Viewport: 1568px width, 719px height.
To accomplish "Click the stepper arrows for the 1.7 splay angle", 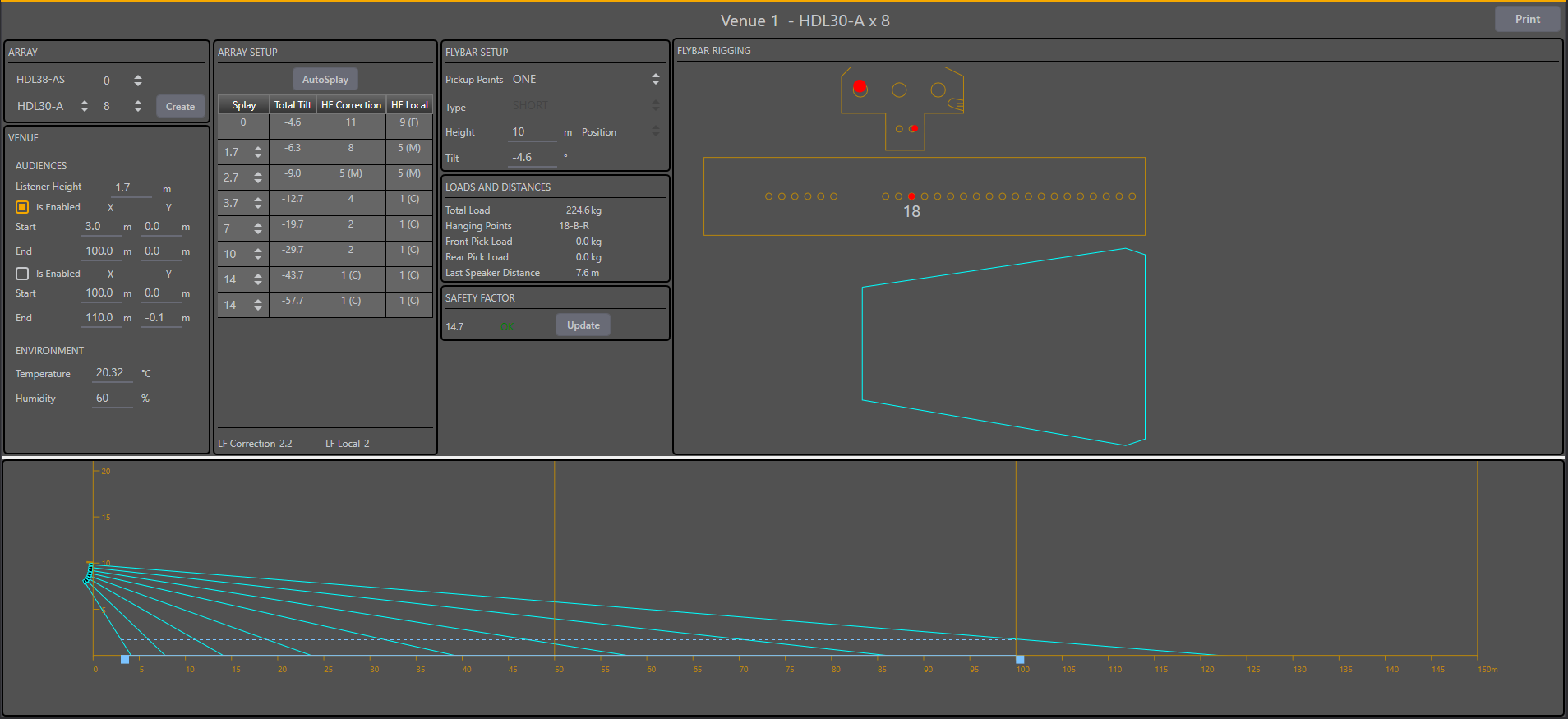I will (258, 153).
